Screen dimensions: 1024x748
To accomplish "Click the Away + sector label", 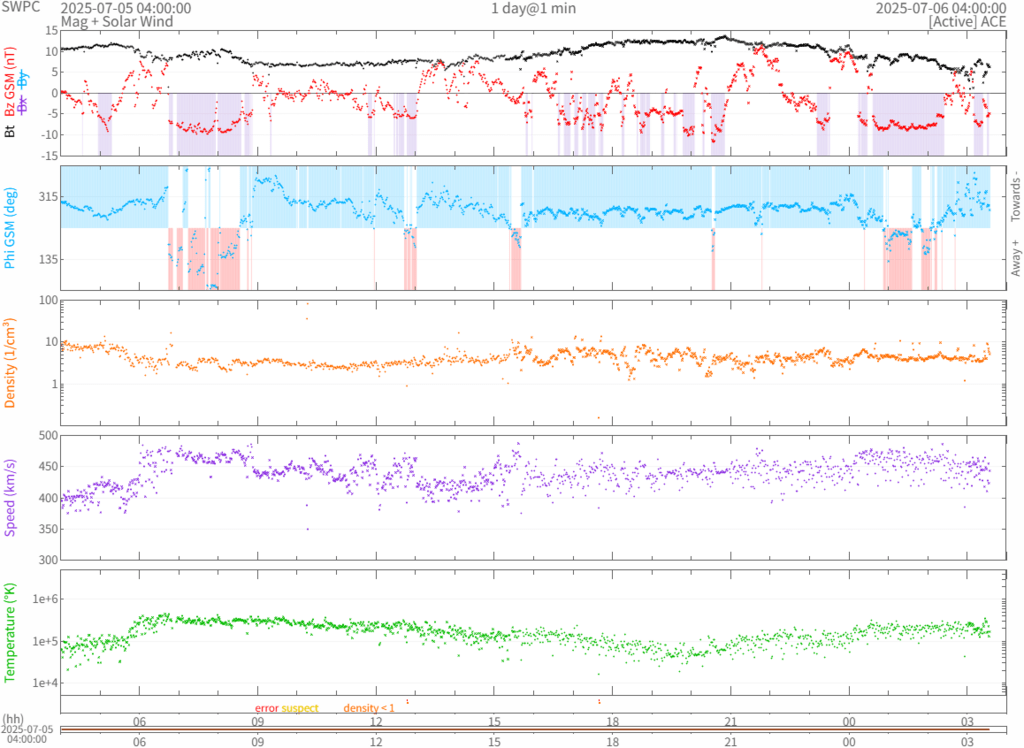I will [1016, 259].
